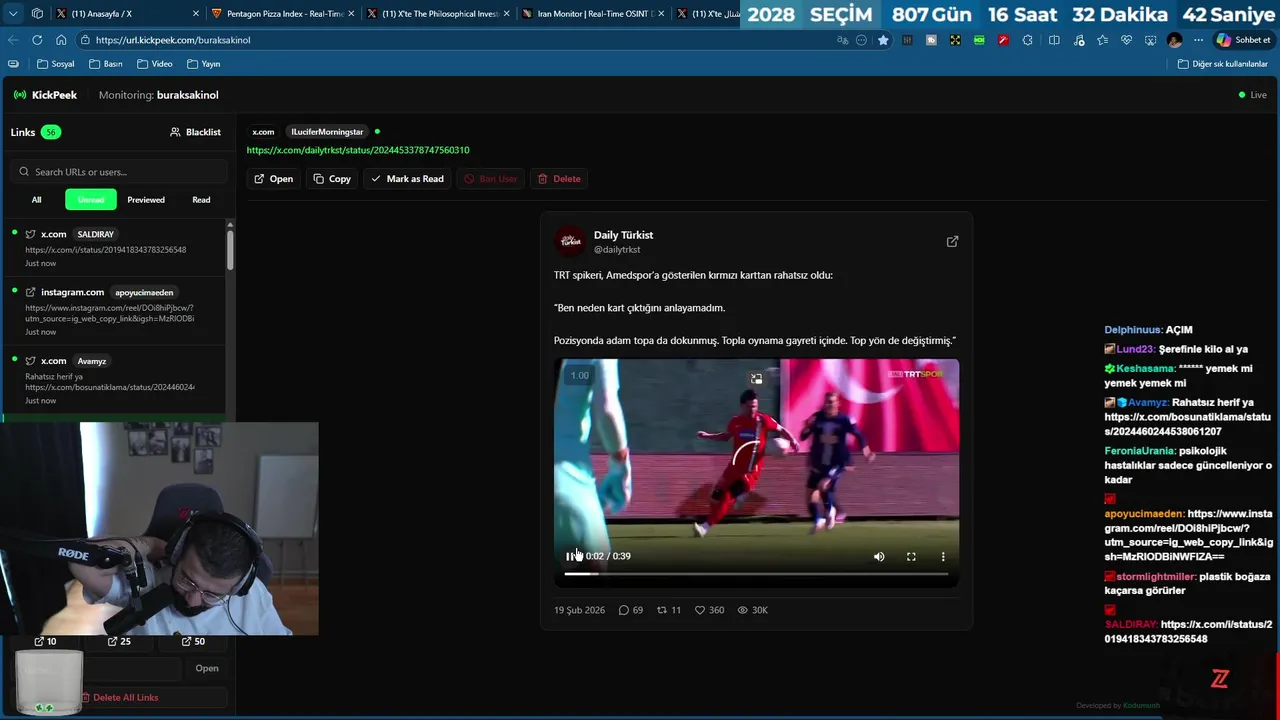1280x720 pixels.
Task: Open split screen view icon
Action: coord(1054,40)
